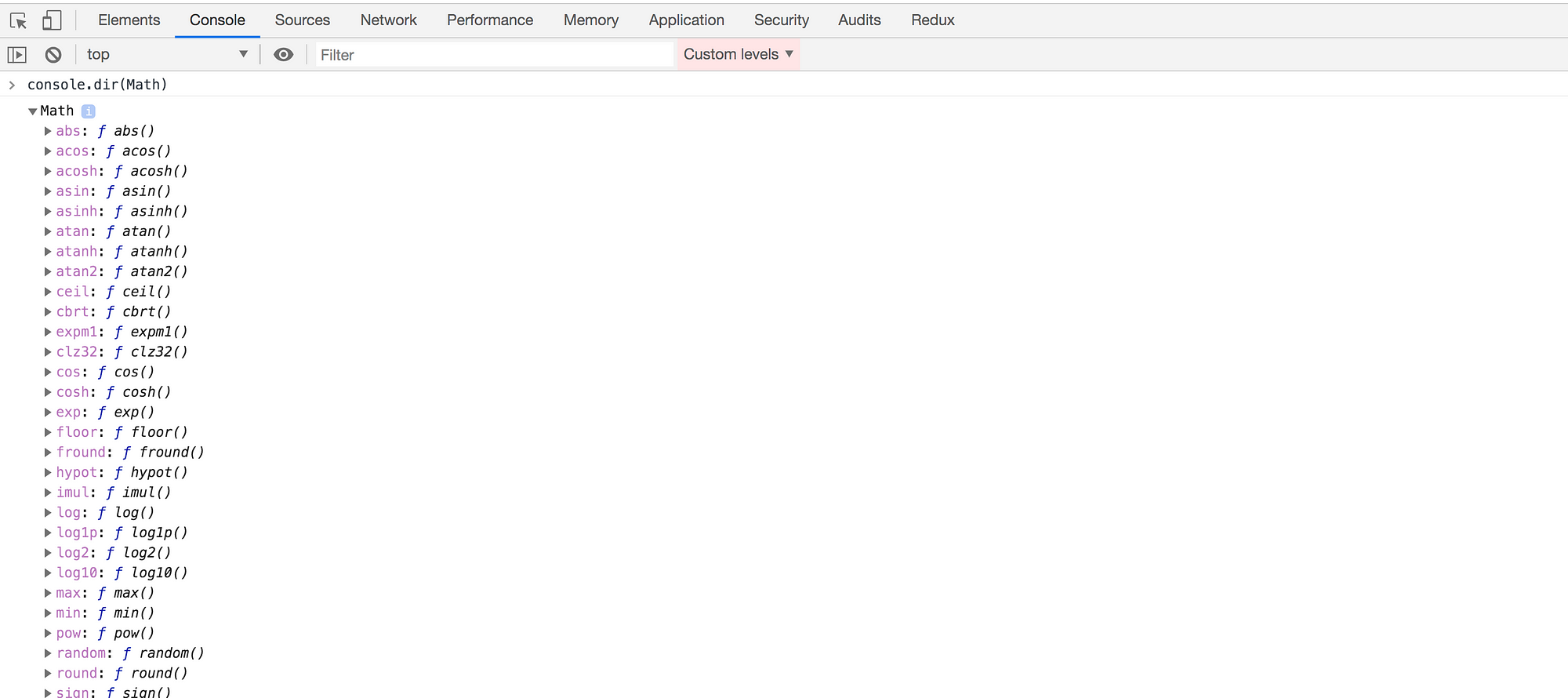Expand the acos property

[x=48, y=151]
